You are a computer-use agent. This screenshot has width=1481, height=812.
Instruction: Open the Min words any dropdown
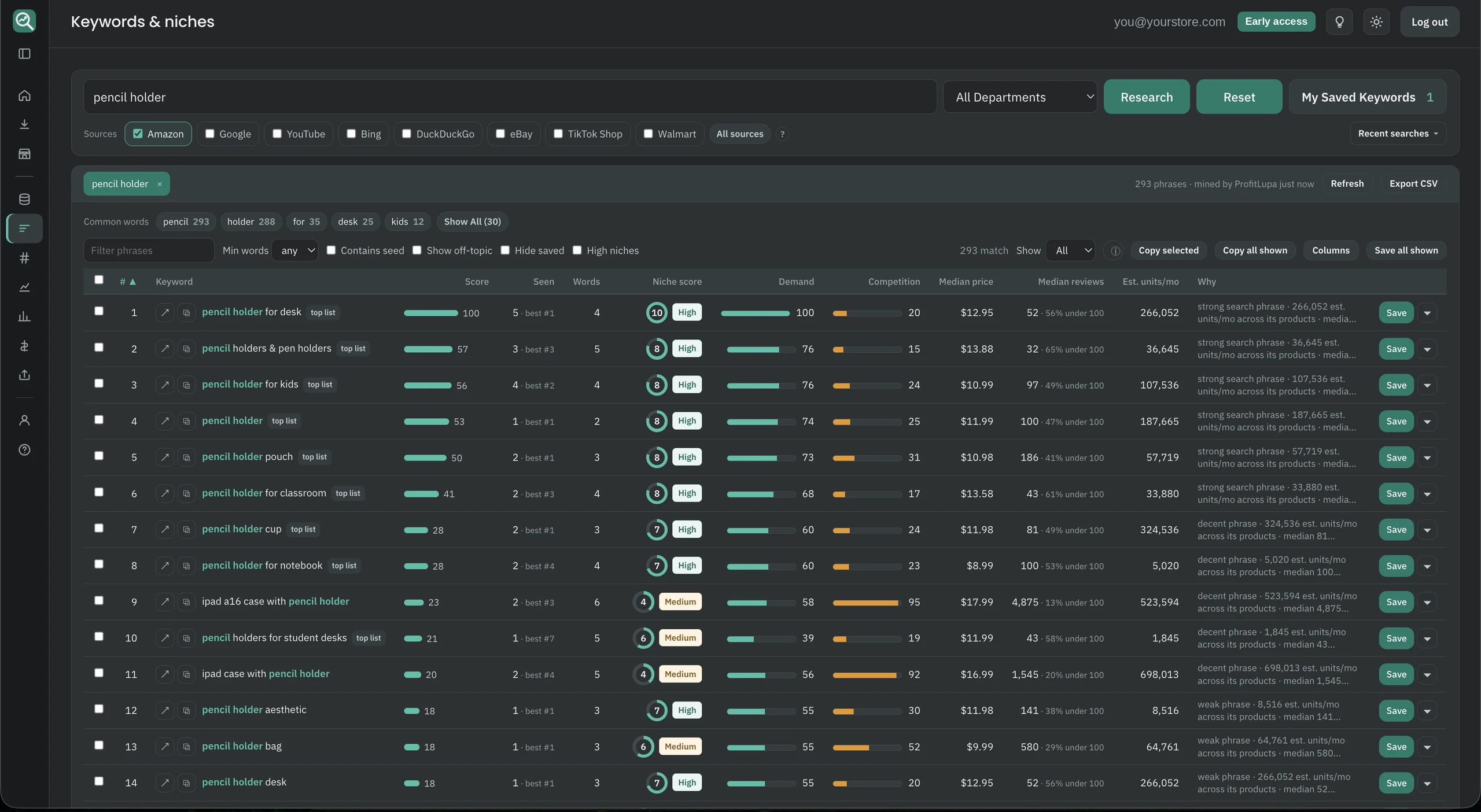[295, 250]
